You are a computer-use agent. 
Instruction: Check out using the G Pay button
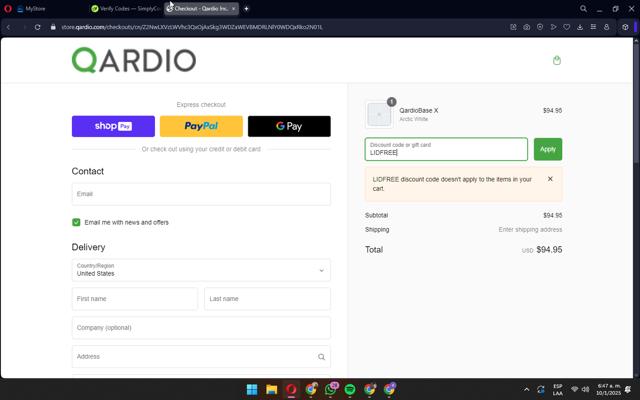coord(289,126)
